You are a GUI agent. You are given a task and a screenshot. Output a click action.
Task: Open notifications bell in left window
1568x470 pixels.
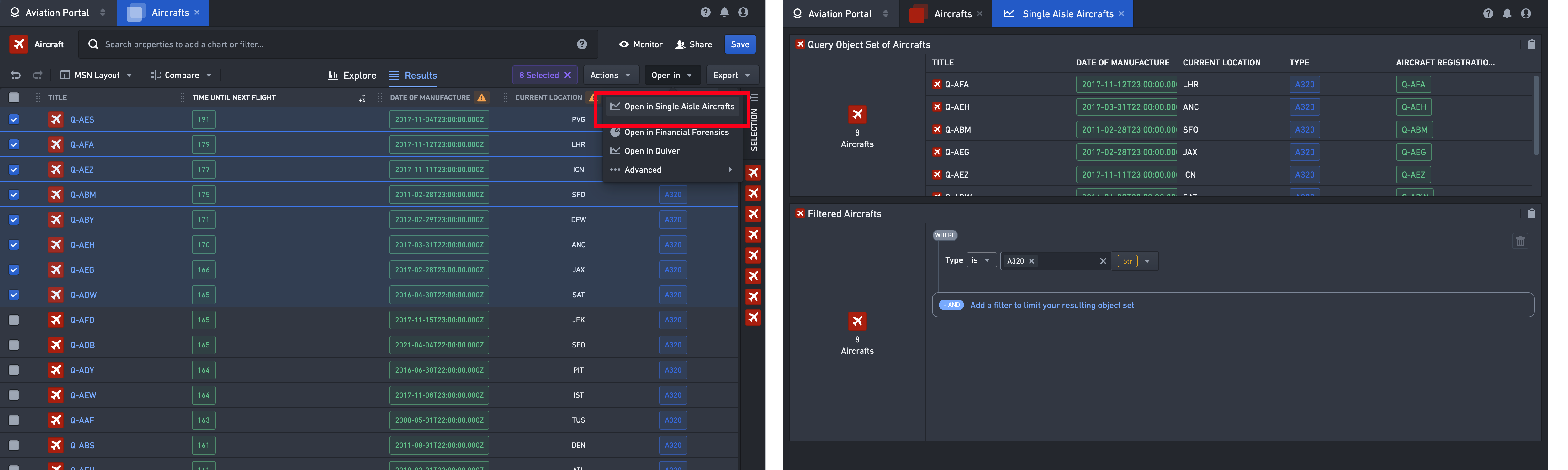(x=724, y=12)
